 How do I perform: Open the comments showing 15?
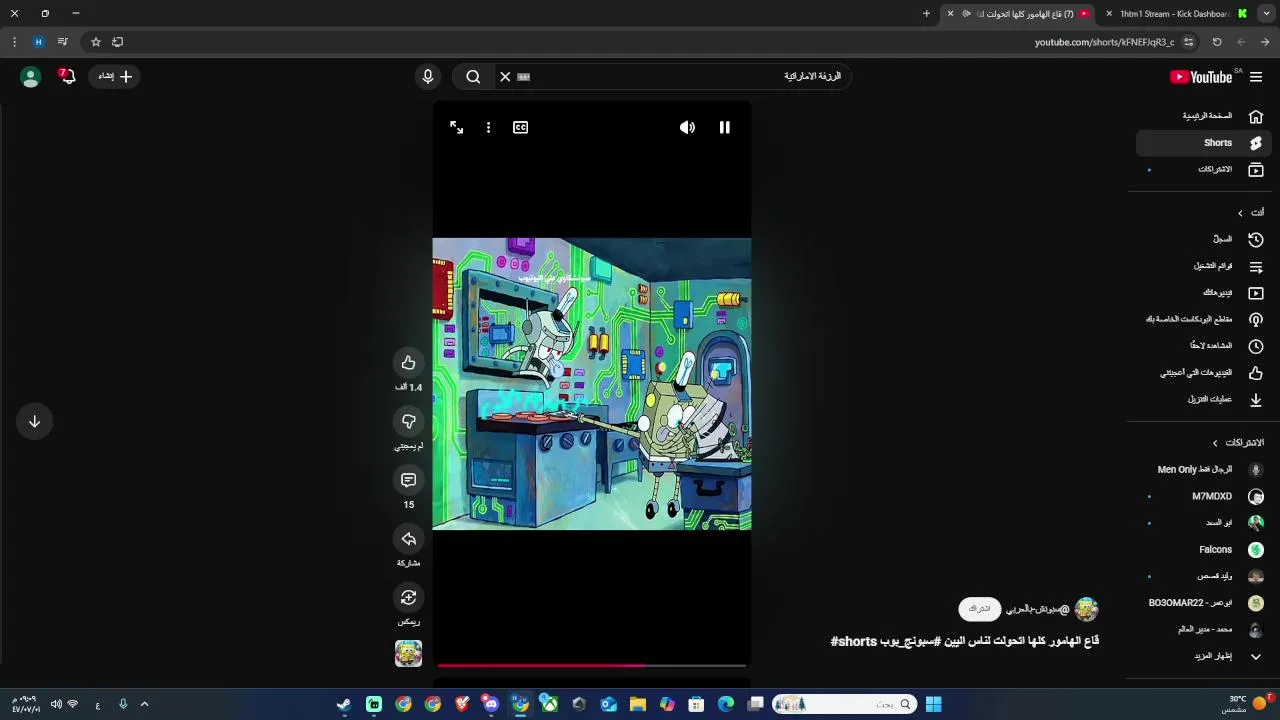point(408,480)
